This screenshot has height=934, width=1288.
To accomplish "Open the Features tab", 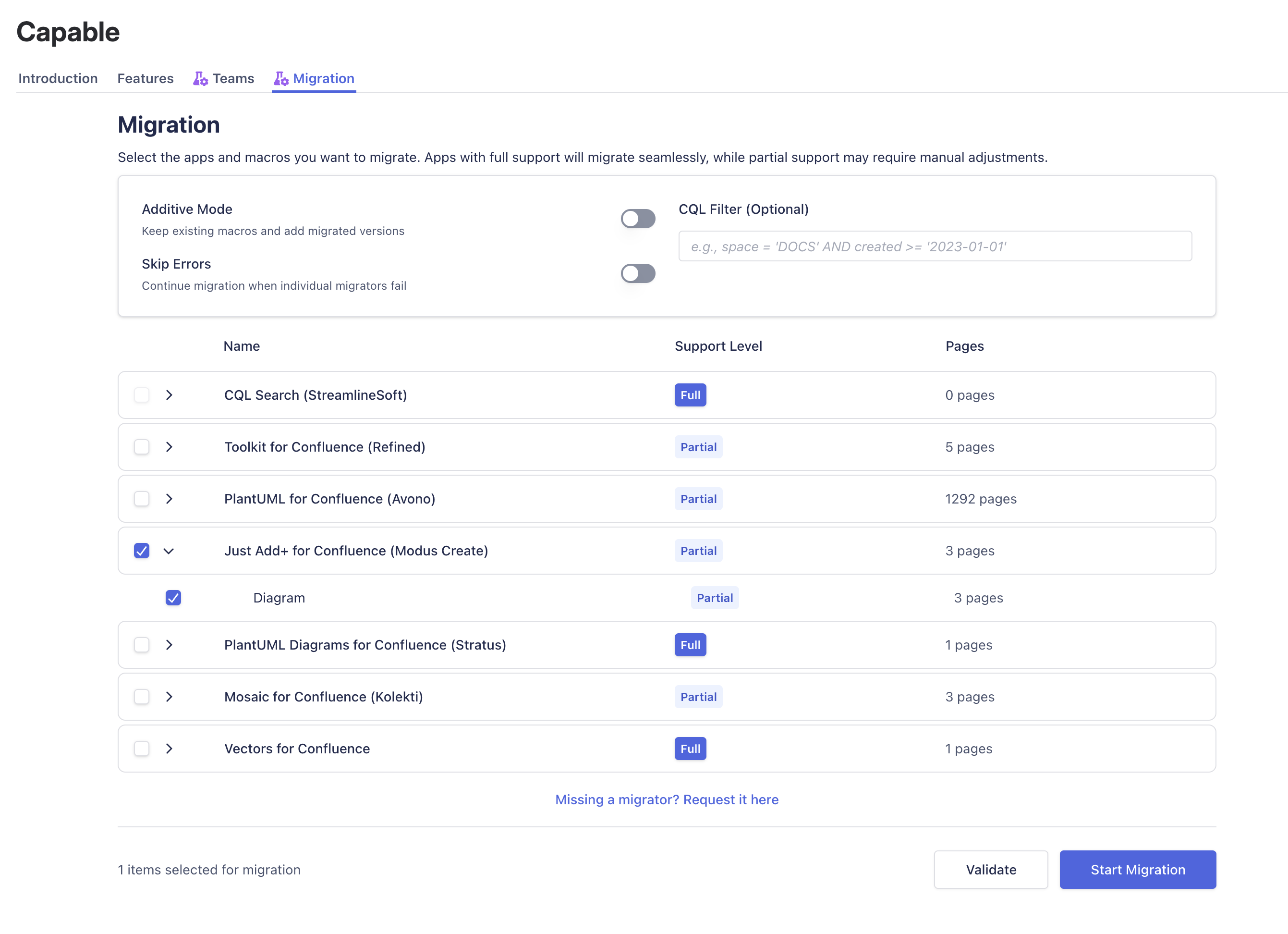I will point(146,78).
